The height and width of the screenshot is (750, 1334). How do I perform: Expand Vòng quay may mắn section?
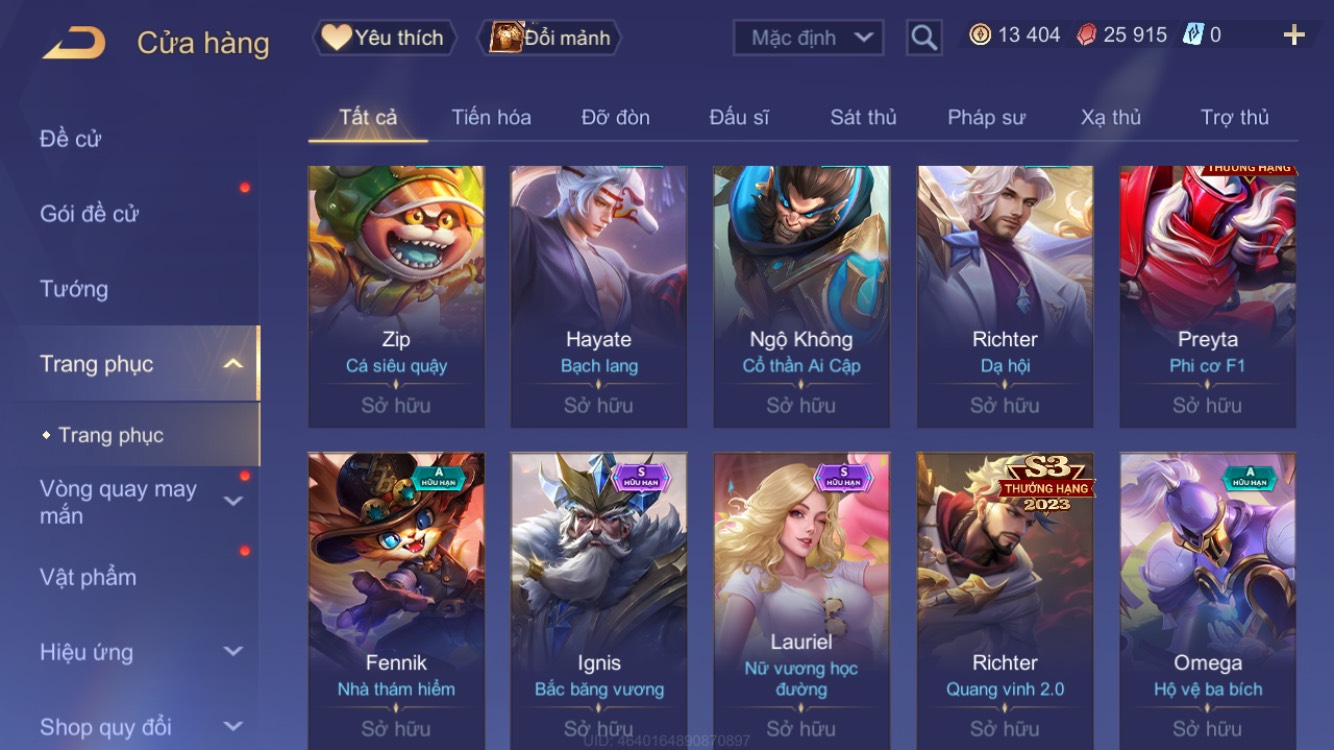[232, 502]
